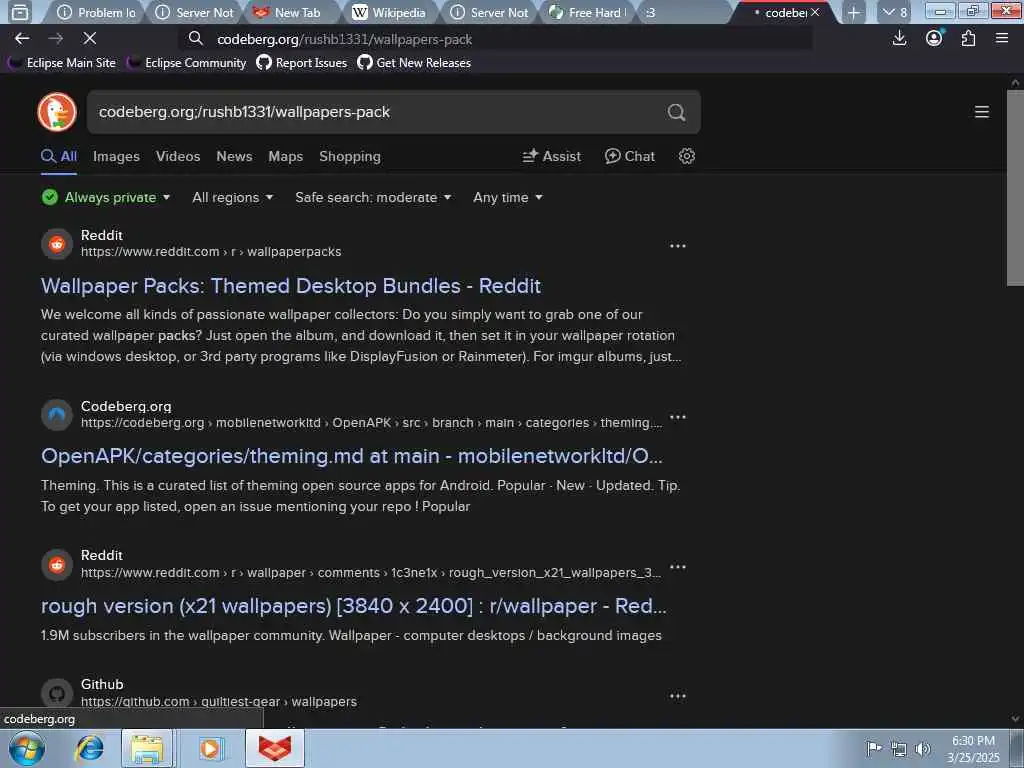
Task: Expand the All regions dropdown
Action: pyautogui.click(x=232, y=197)
